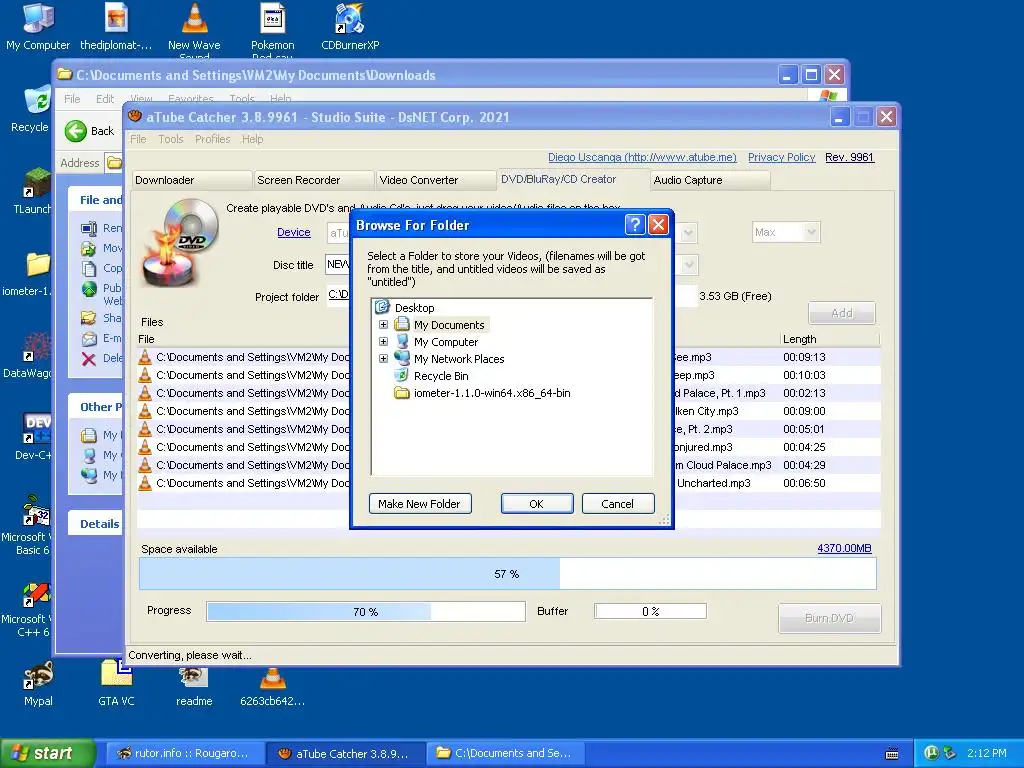This screenshot has height=768, width=1024.
Task: Expand My Network Places tree node
Action: click(383, 358)
